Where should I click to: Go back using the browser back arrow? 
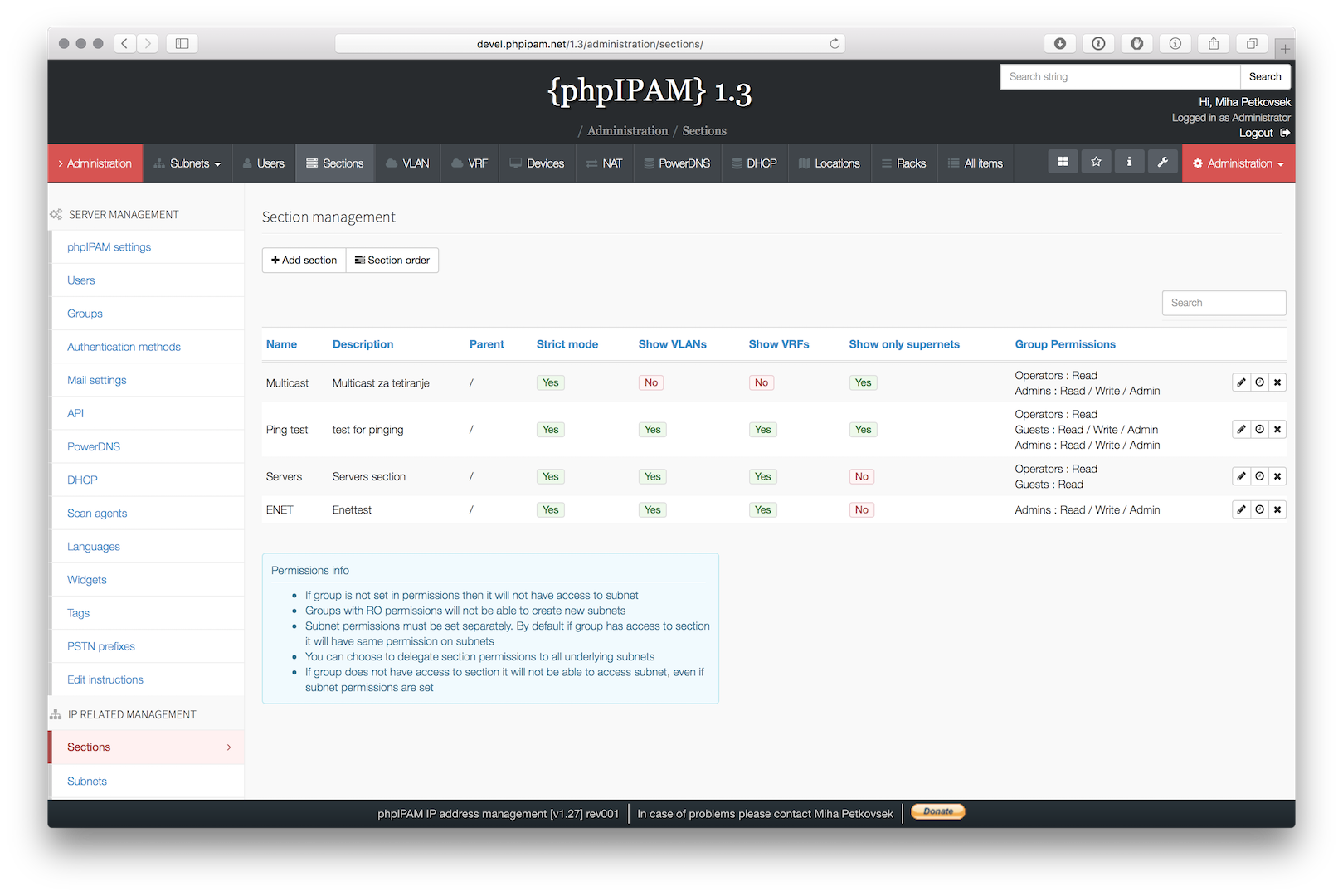coord(124,43)
